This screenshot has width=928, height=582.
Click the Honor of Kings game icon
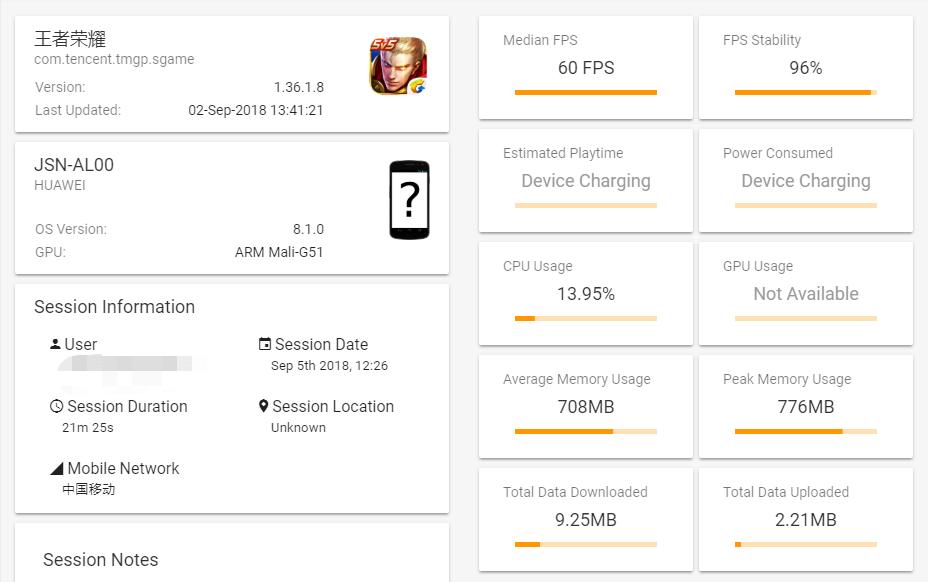398,66
